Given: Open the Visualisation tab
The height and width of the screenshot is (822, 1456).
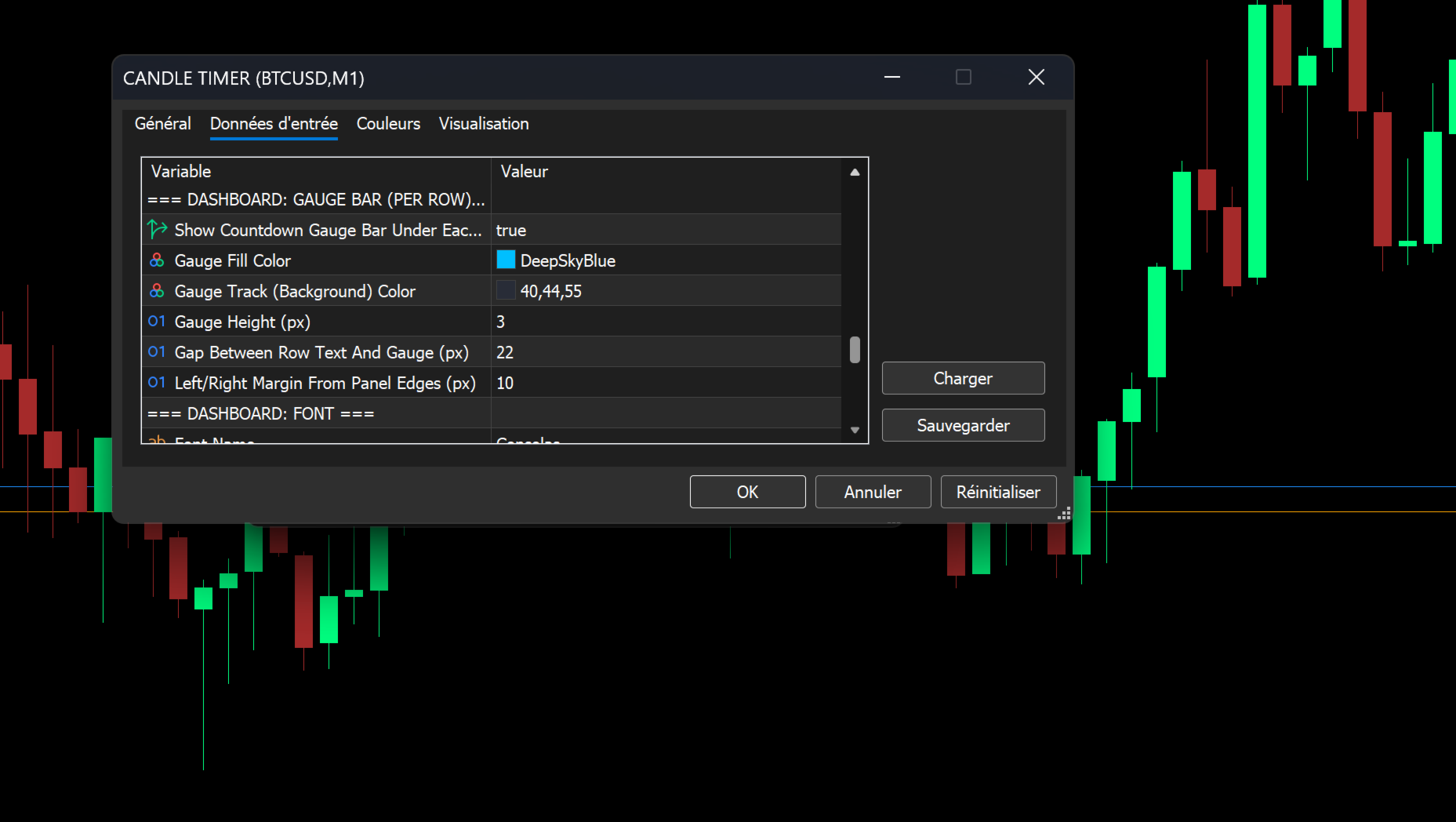Looking at the screenshot, I should [x=484, y=123].
